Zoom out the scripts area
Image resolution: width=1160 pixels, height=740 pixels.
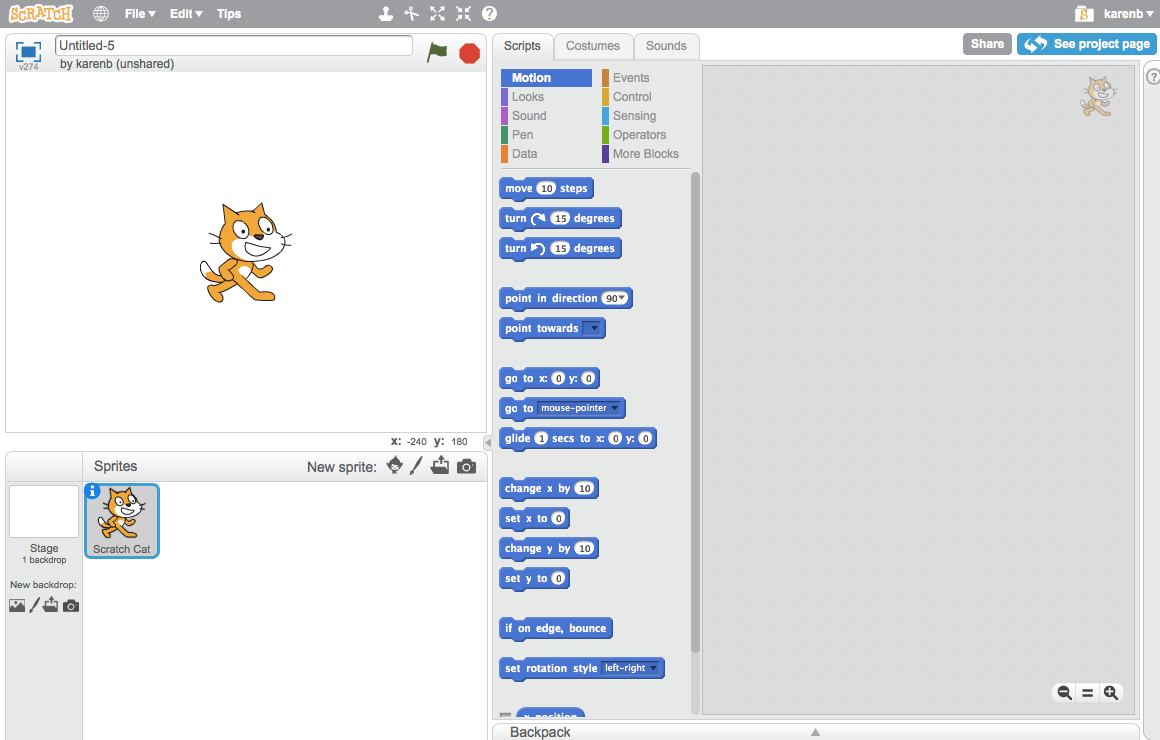[1064, 693]
